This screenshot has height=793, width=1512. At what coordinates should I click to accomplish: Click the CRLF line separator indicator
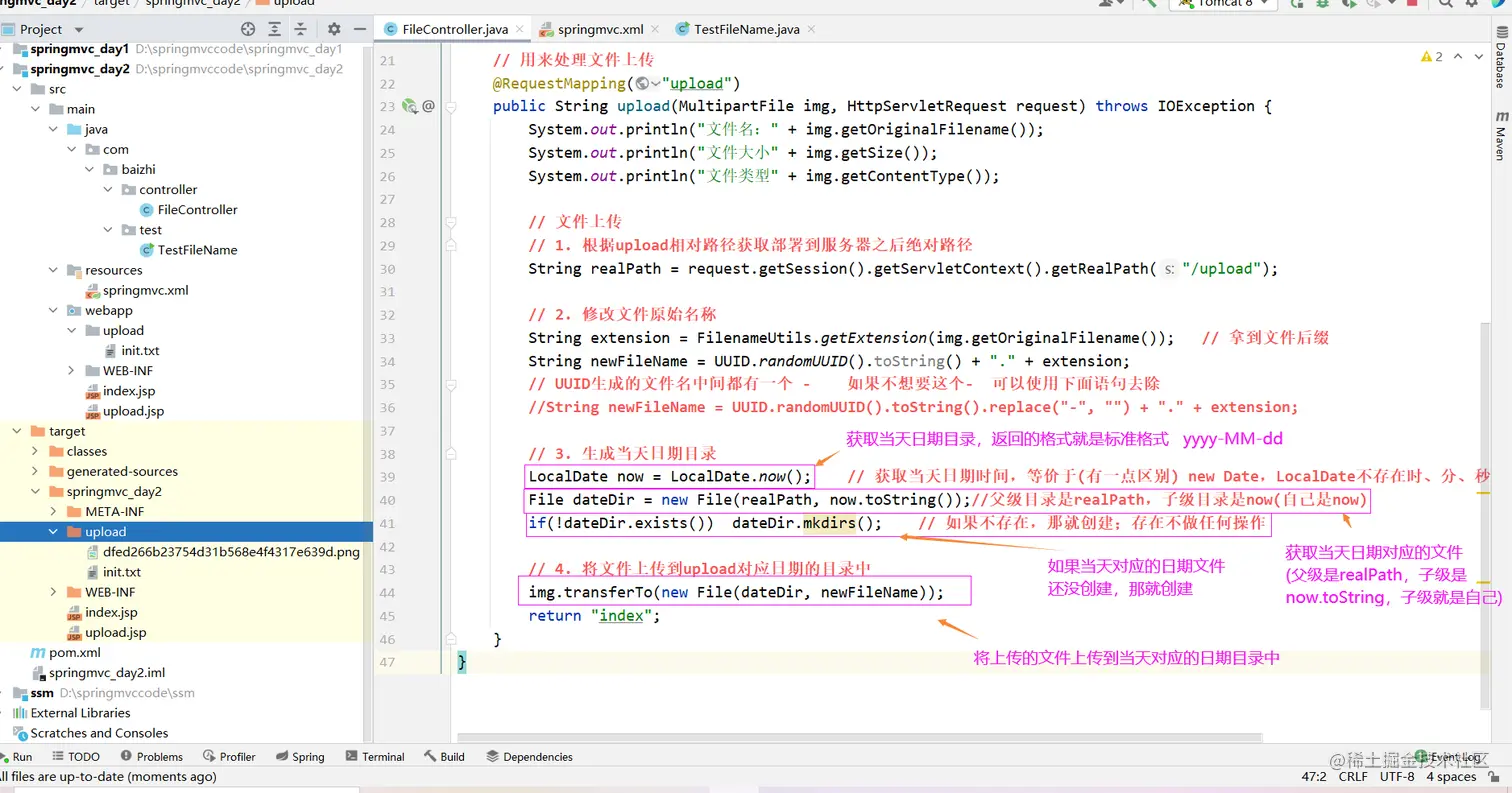pos(1353,777)
